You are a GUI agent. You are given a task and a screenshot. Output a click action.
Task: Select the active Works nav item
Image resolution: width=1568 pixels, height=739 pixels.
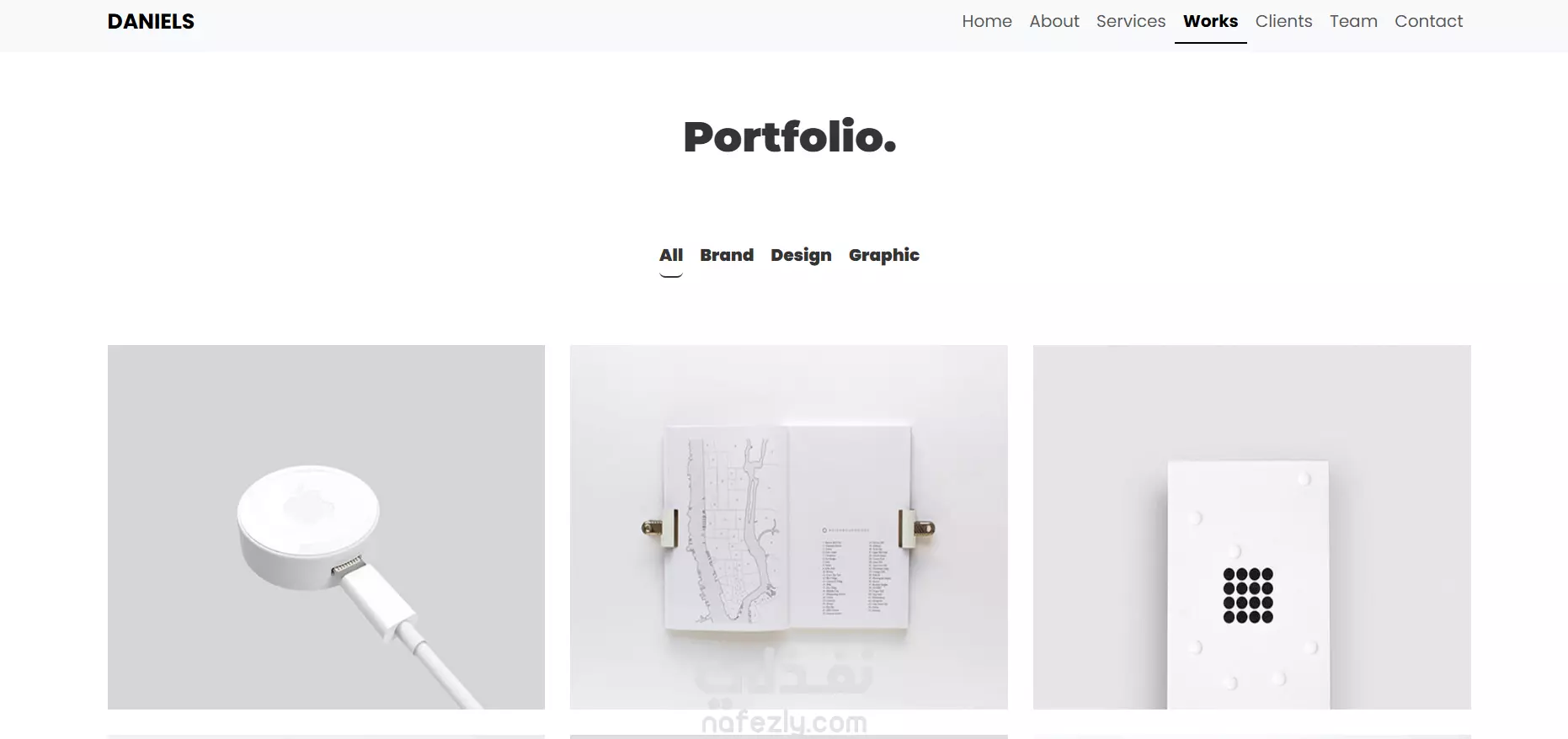point(1211,21)
